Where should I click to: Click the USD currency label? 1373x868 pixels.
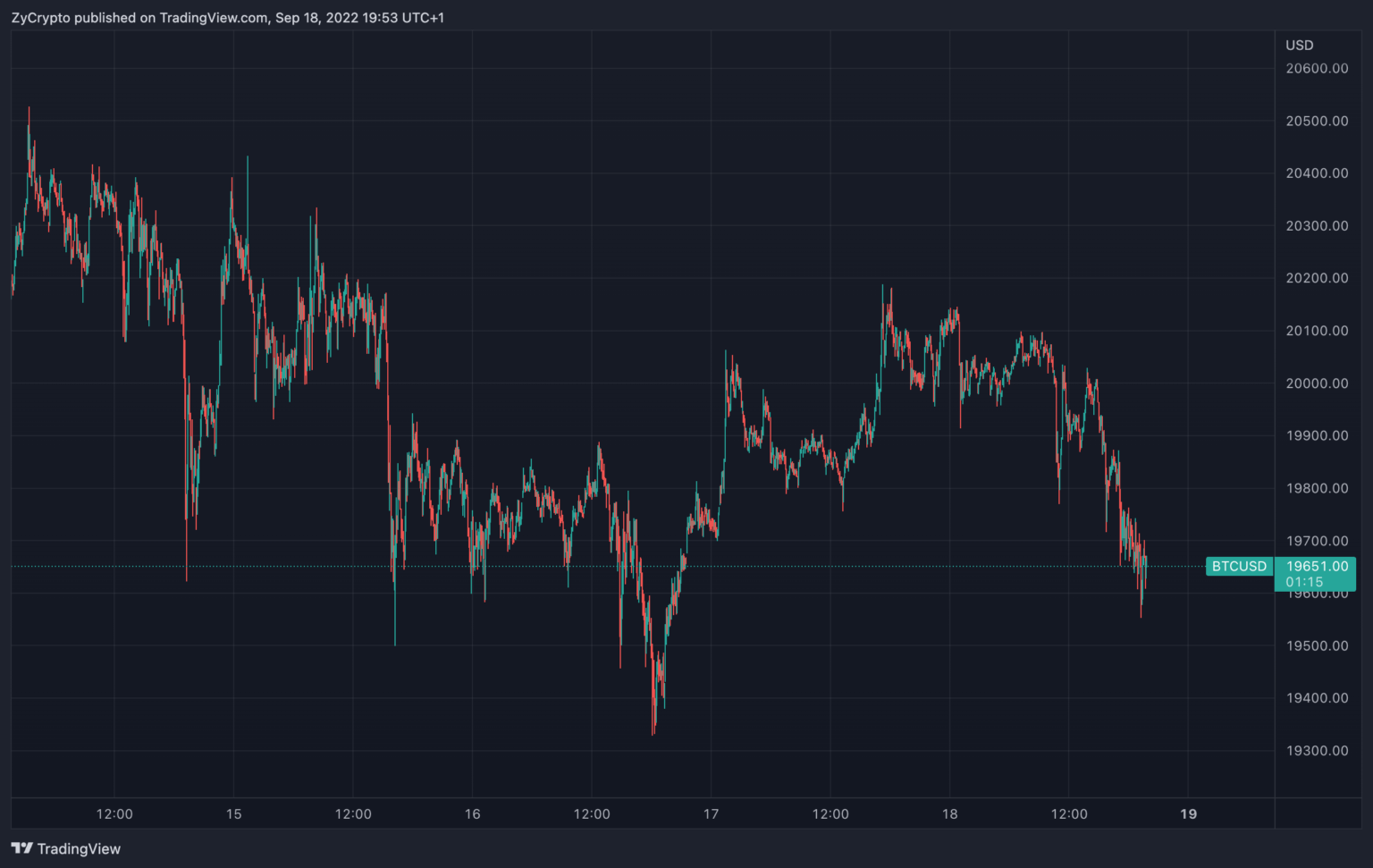pos(1300,45)
